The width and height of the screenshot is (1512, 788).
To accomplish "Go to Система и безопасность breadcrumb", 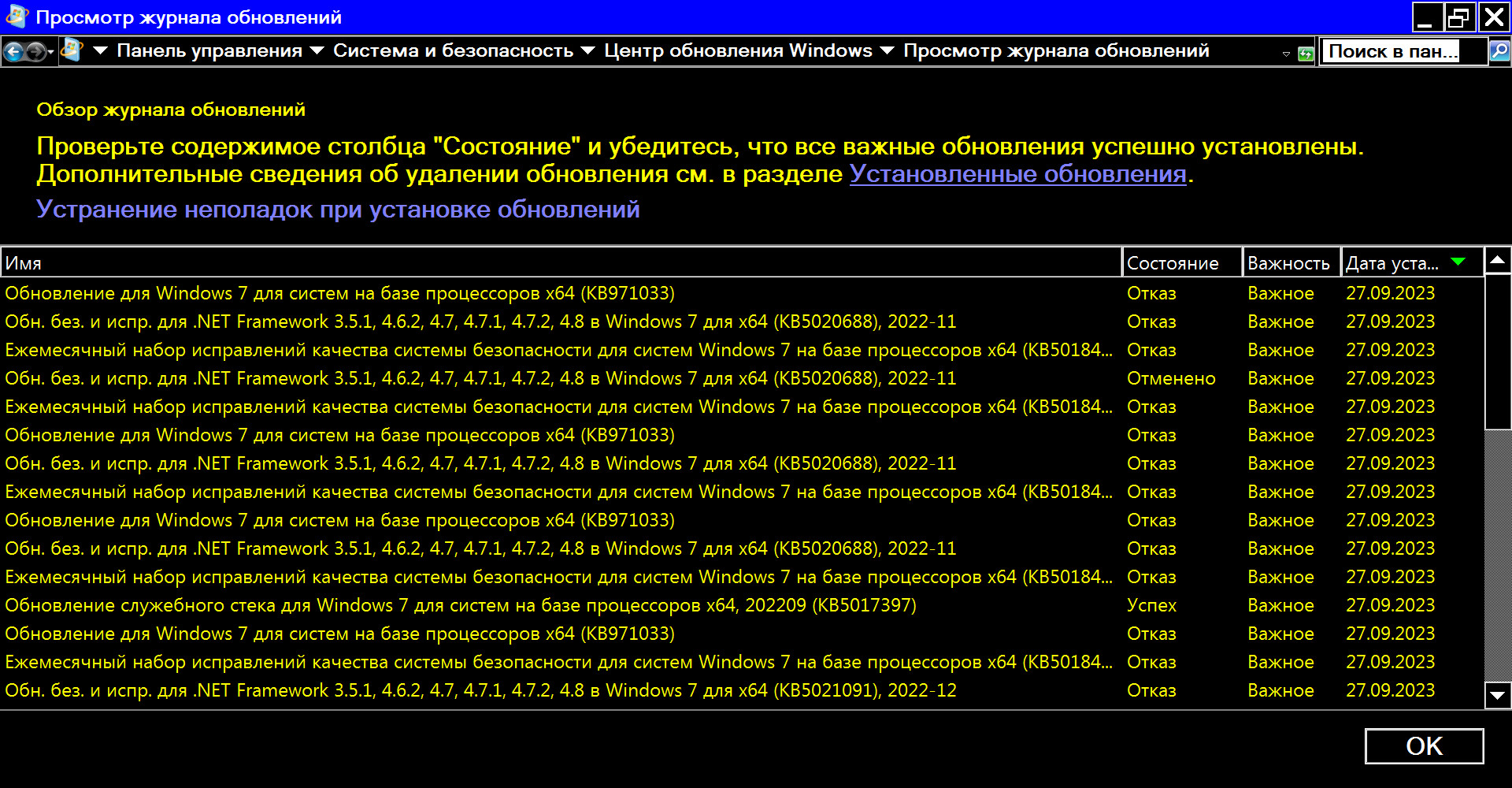I will (453, 50).
